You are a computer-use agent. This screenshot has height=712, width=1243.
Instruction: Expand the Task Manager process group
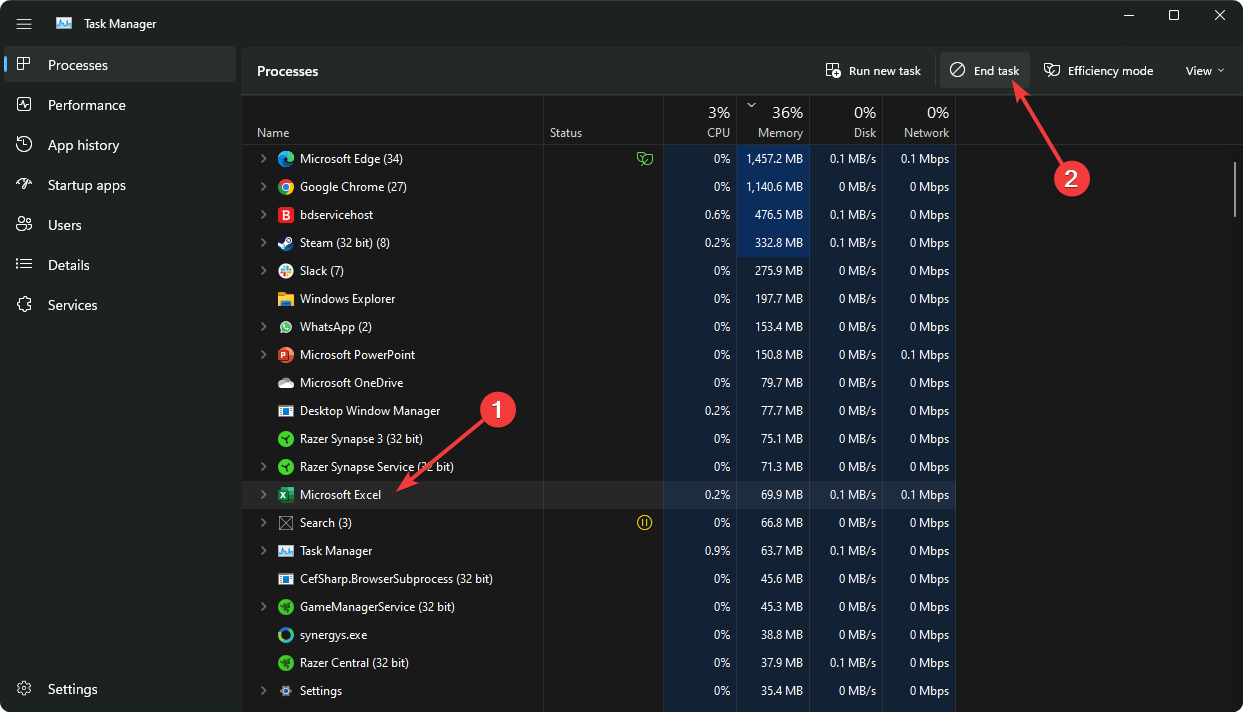click(264, 551)
